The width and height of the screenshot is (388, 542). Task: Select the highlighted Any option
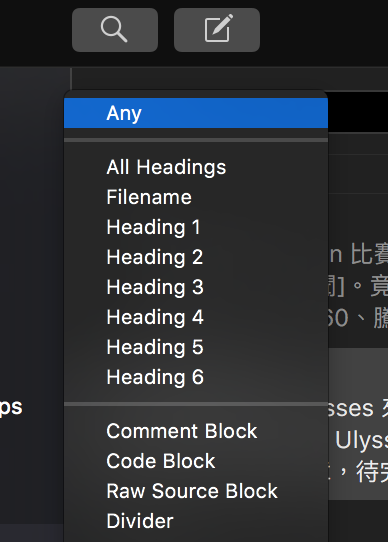click(x=196, y=113)
